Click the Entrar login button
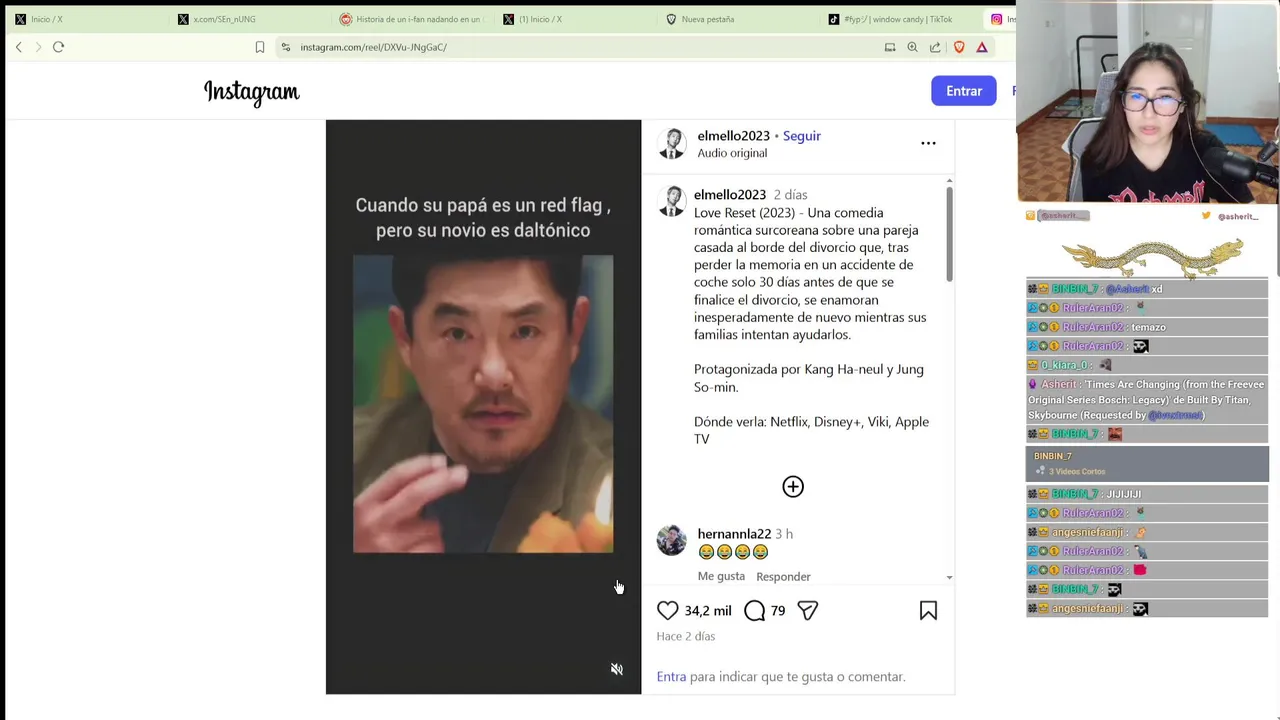1280x720 pixels. tap(964, 91)
